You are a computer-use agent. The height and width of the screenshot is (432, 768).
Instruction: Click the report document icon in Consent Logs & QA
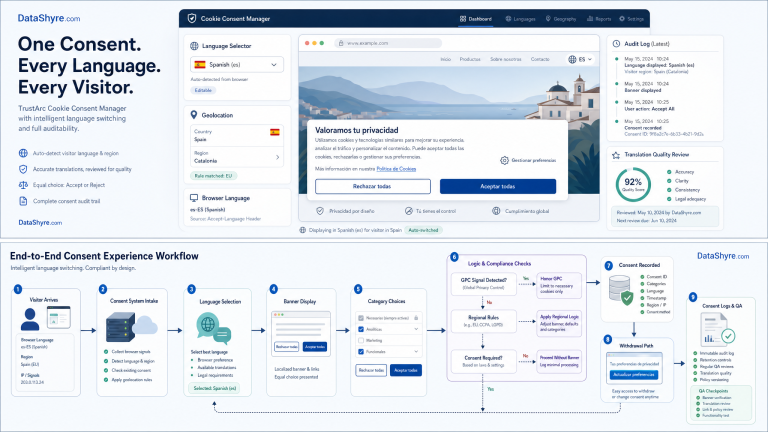(x=718, y=329)
